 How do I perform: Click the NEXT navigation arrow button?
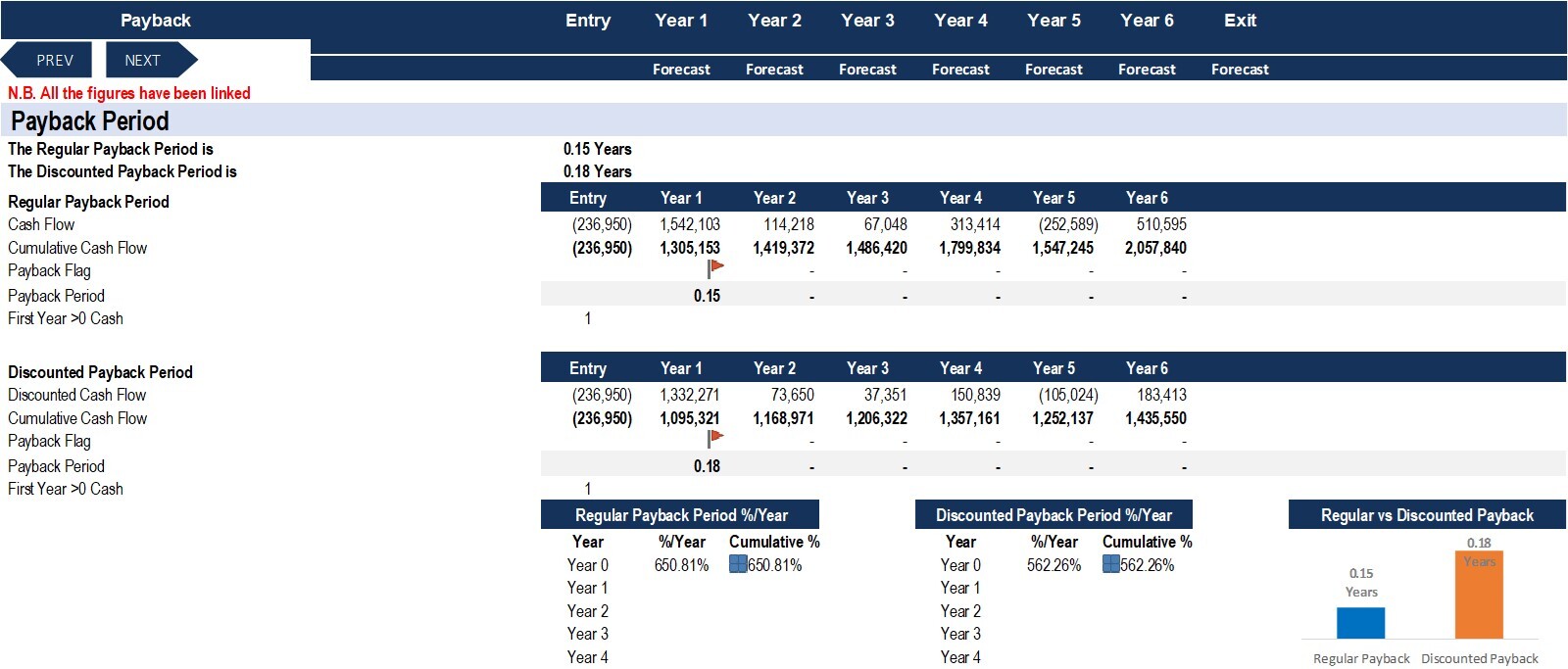click(x=151, y=60)
